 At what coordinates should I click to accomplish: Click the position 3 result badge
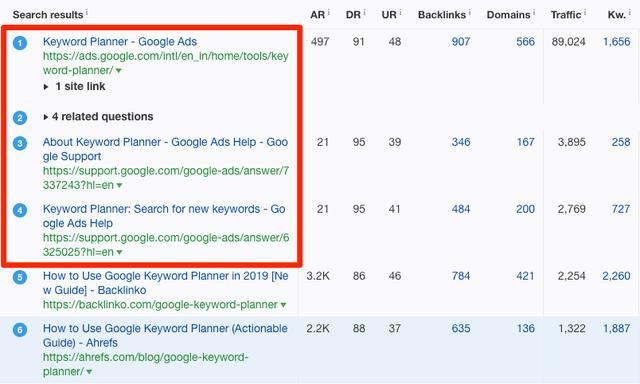20,143
